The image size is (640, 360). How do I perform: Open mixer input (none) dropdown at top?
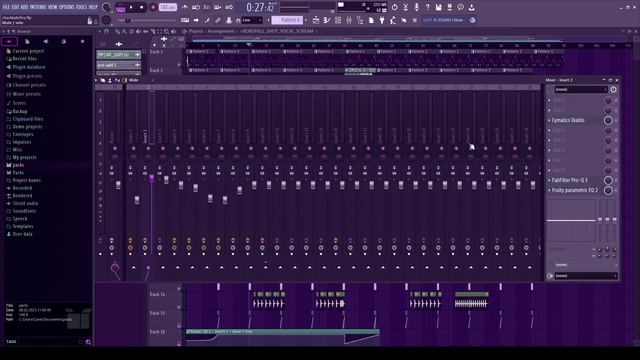(x=580, y=89)
